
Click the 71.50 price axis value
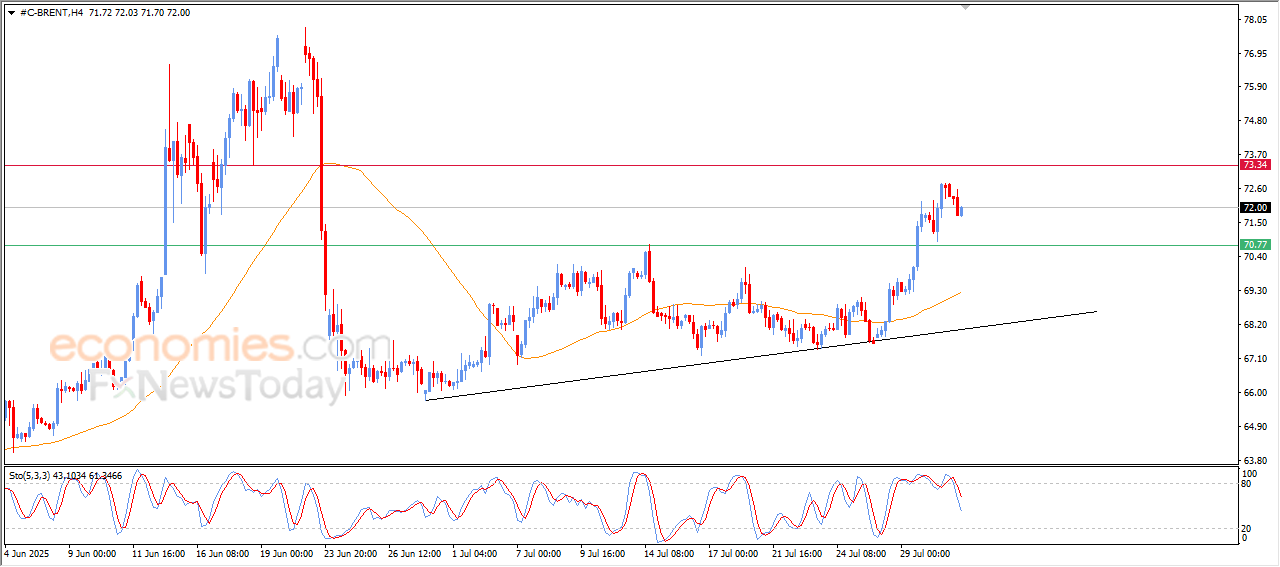[x=1254, y=223]
